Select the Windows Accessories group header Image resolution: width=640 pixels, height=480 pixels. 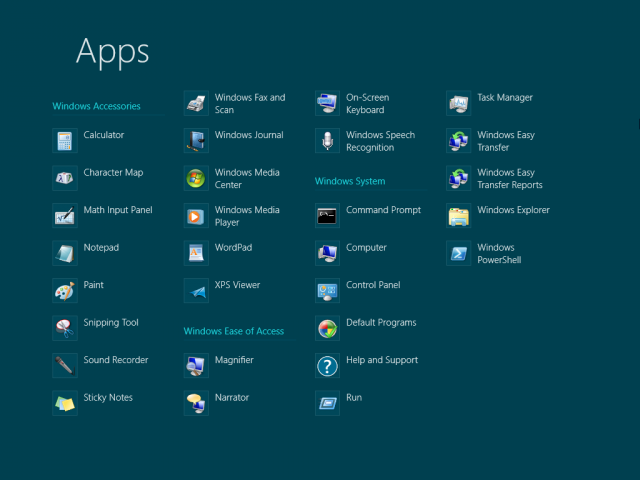[96, 106]
